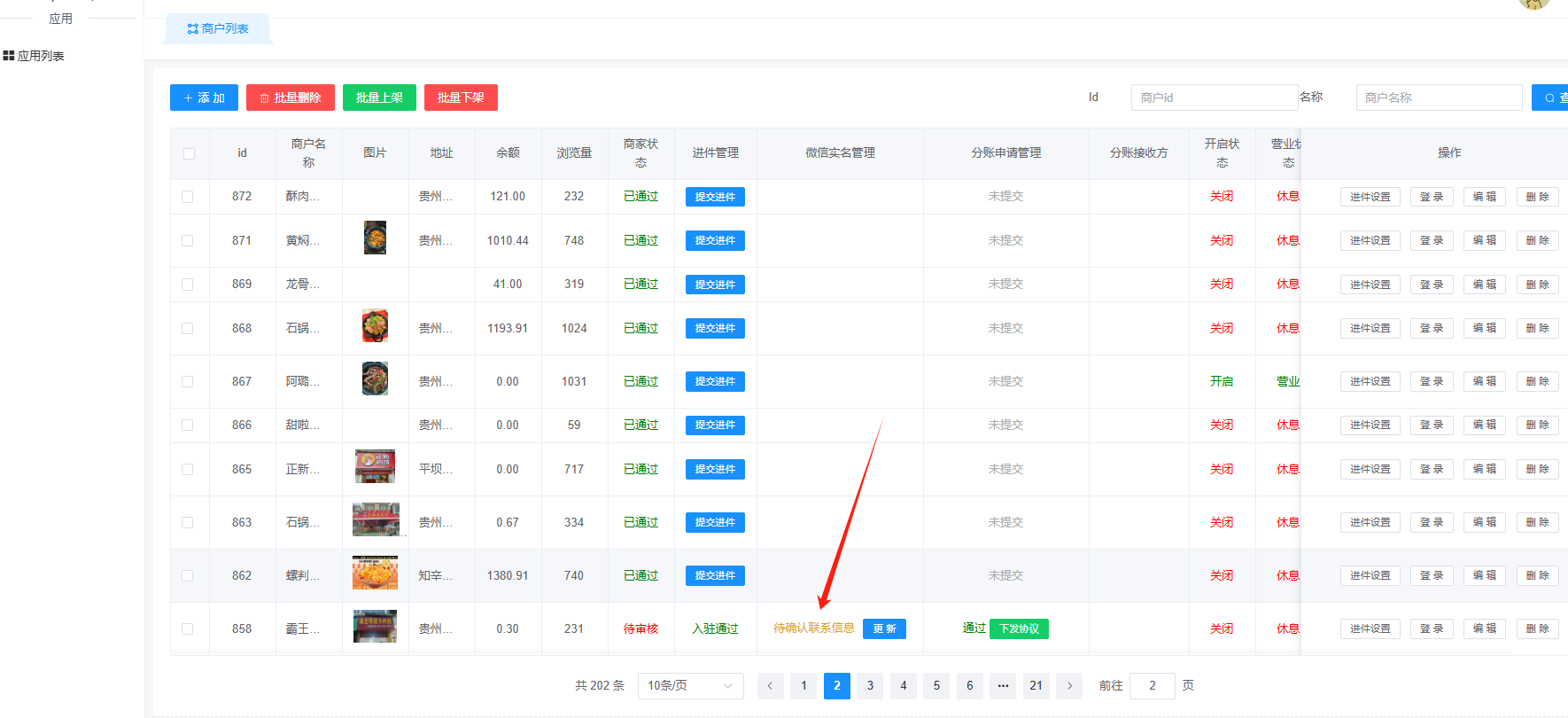This screenshot has height=718, width=1568.
Task: Open the 商户列表 tab
Action: tap(218, 28)
